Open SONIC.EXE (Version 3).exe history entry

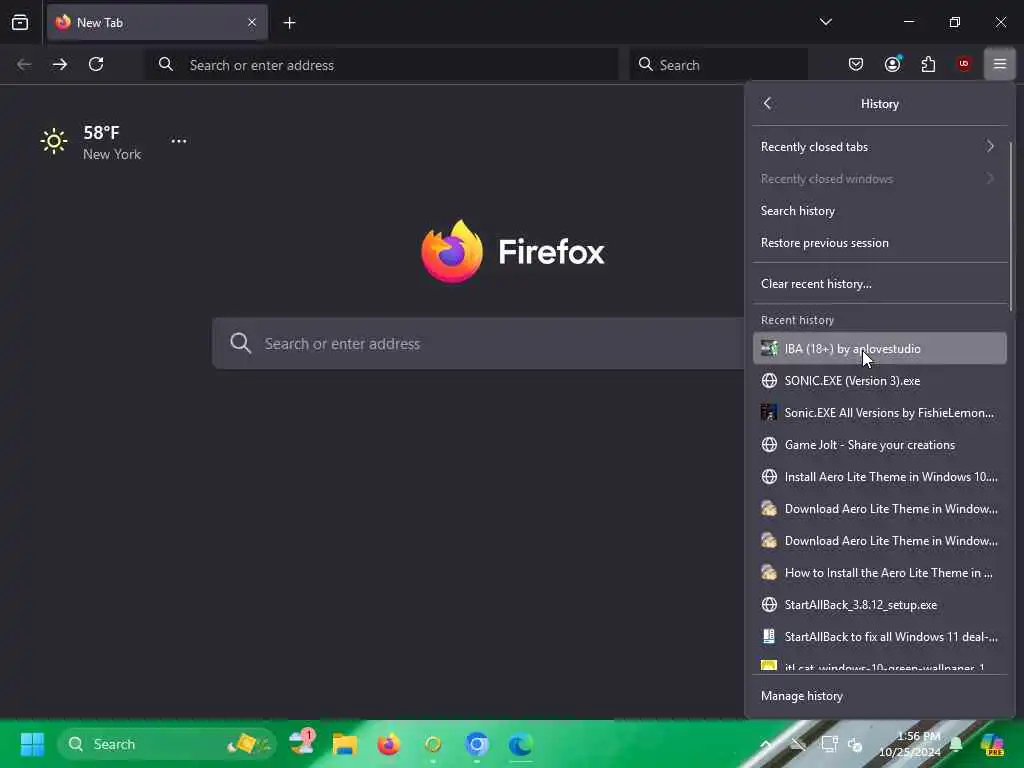click(x=879, y=381)
